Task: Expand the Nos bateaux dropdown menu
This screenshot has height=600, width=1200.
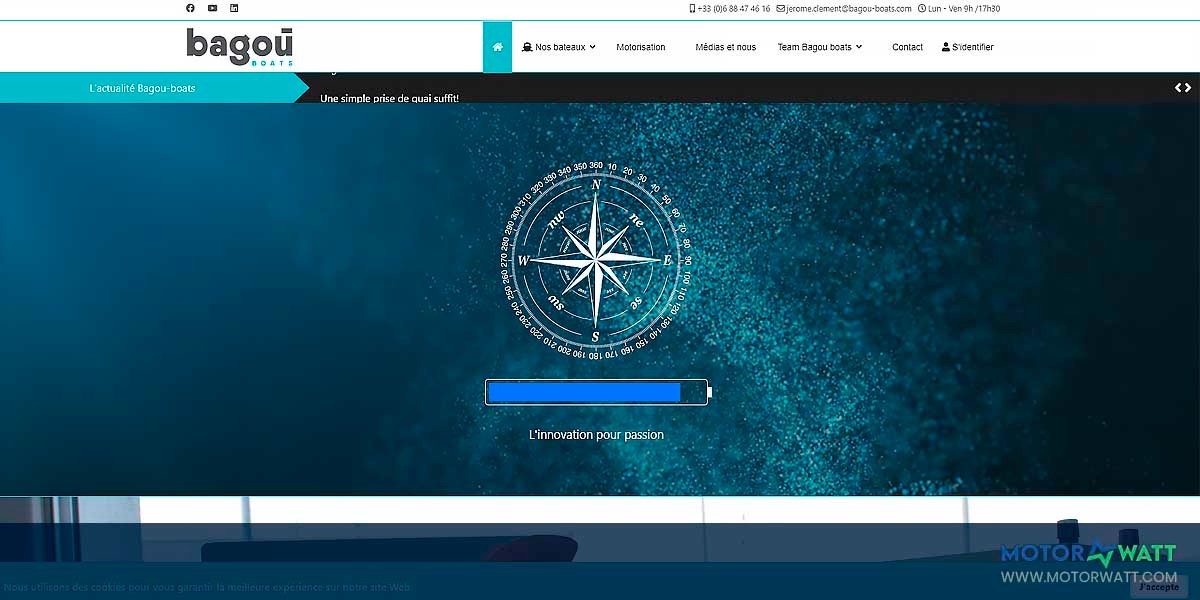Action: pos(559,47)
